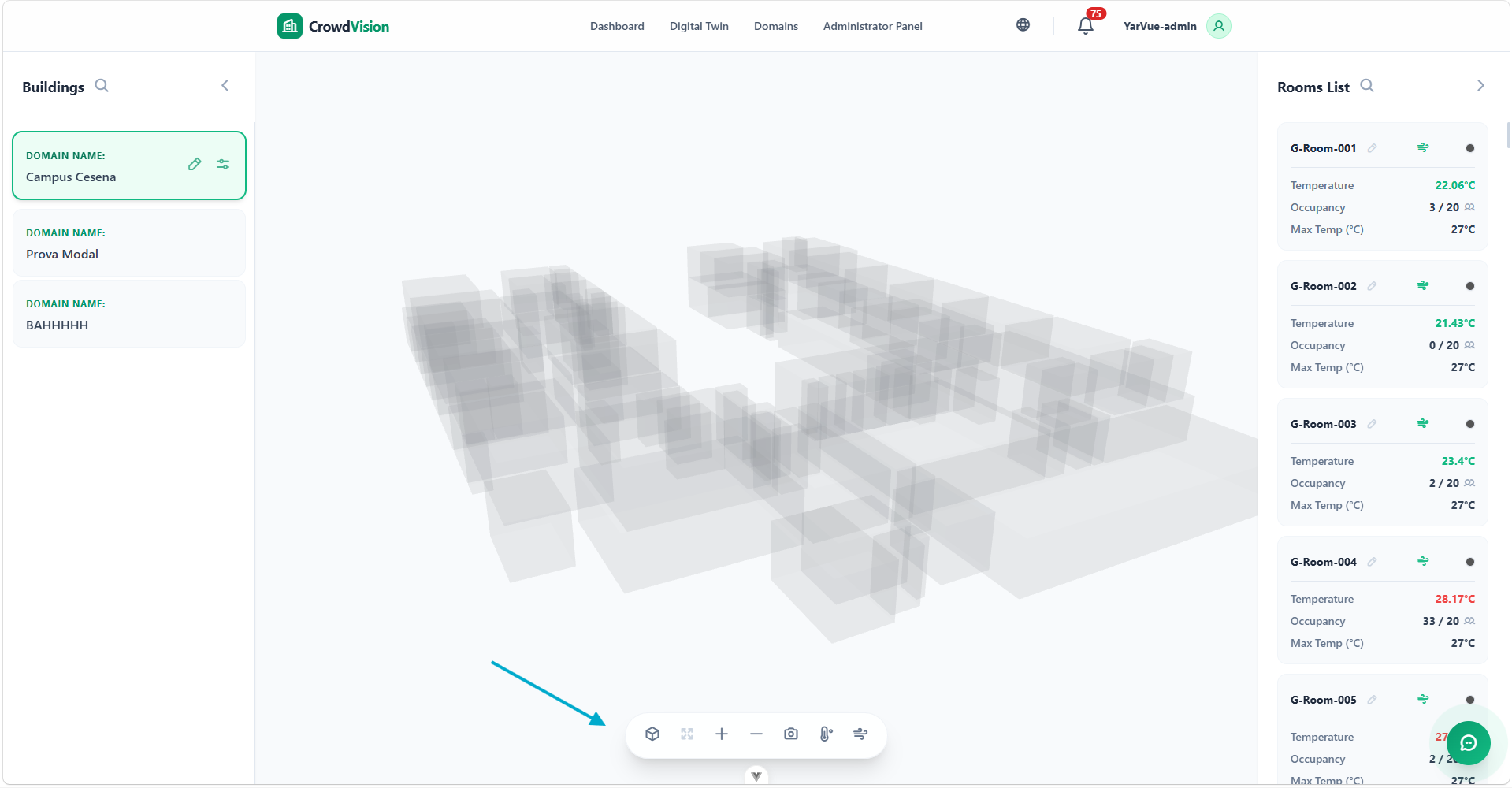This screenshot has width=1512, height=788.
Task: Click the Rooms List scrollbar
Action: point(1507,136)
